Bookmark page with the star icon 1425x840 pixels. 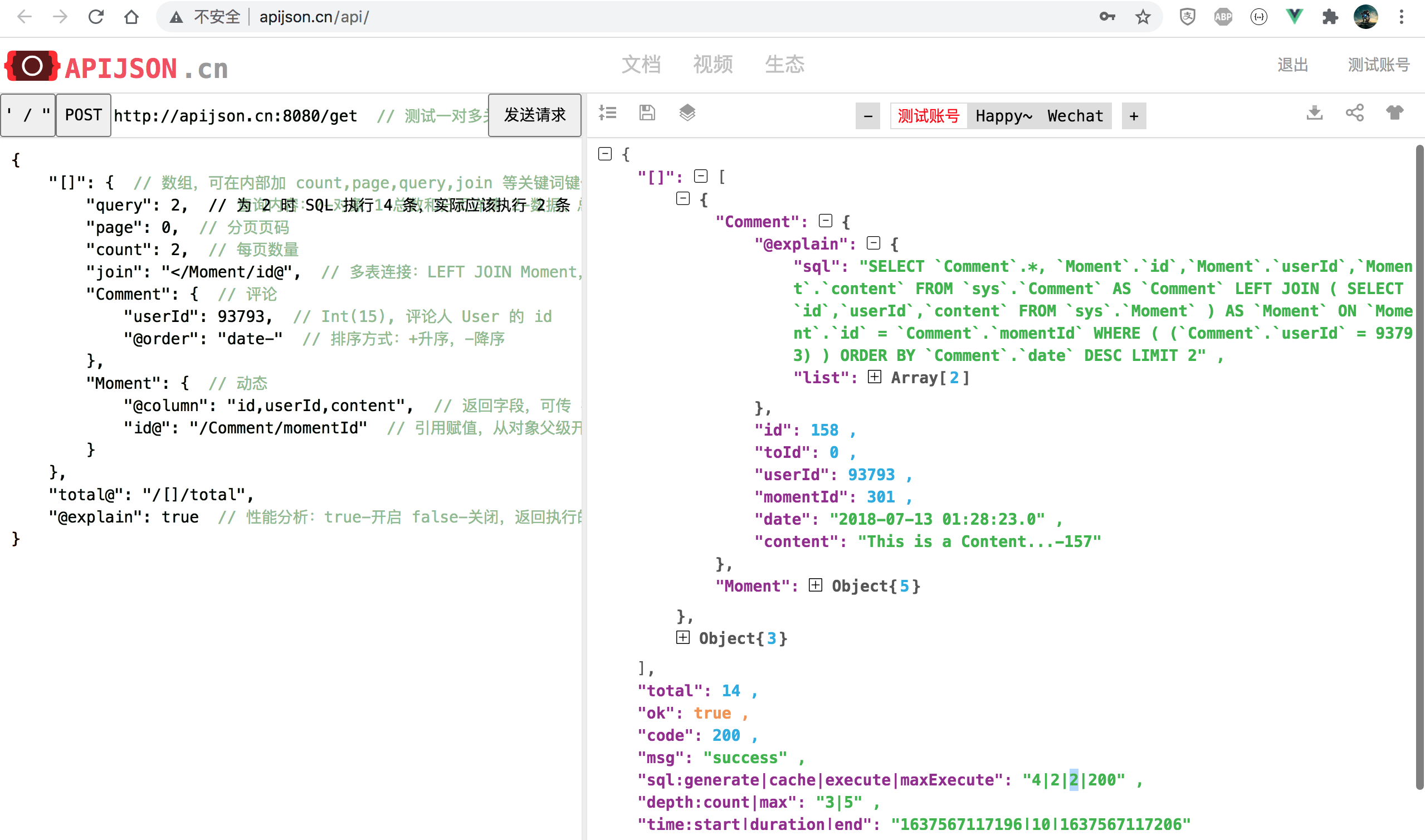tap(1143, 17)
